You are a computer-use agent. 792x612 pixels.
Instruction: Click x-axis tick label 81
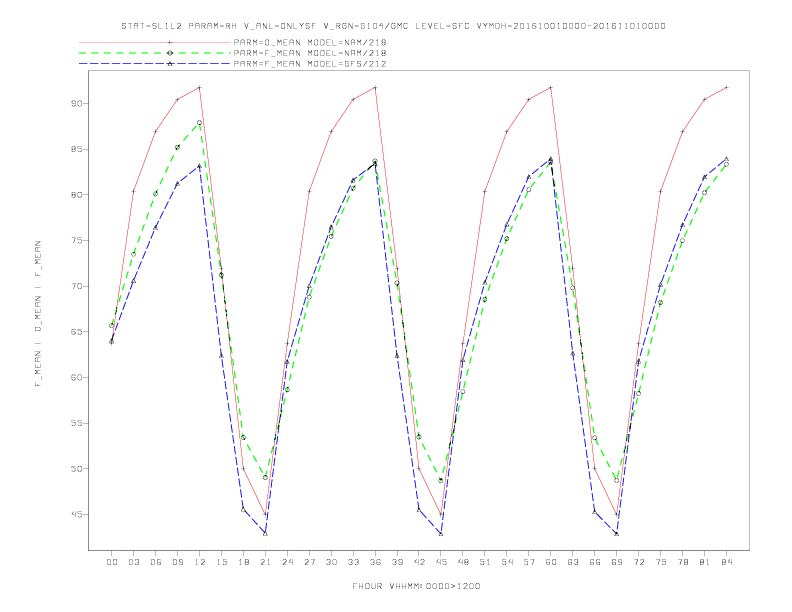[705, 562]
